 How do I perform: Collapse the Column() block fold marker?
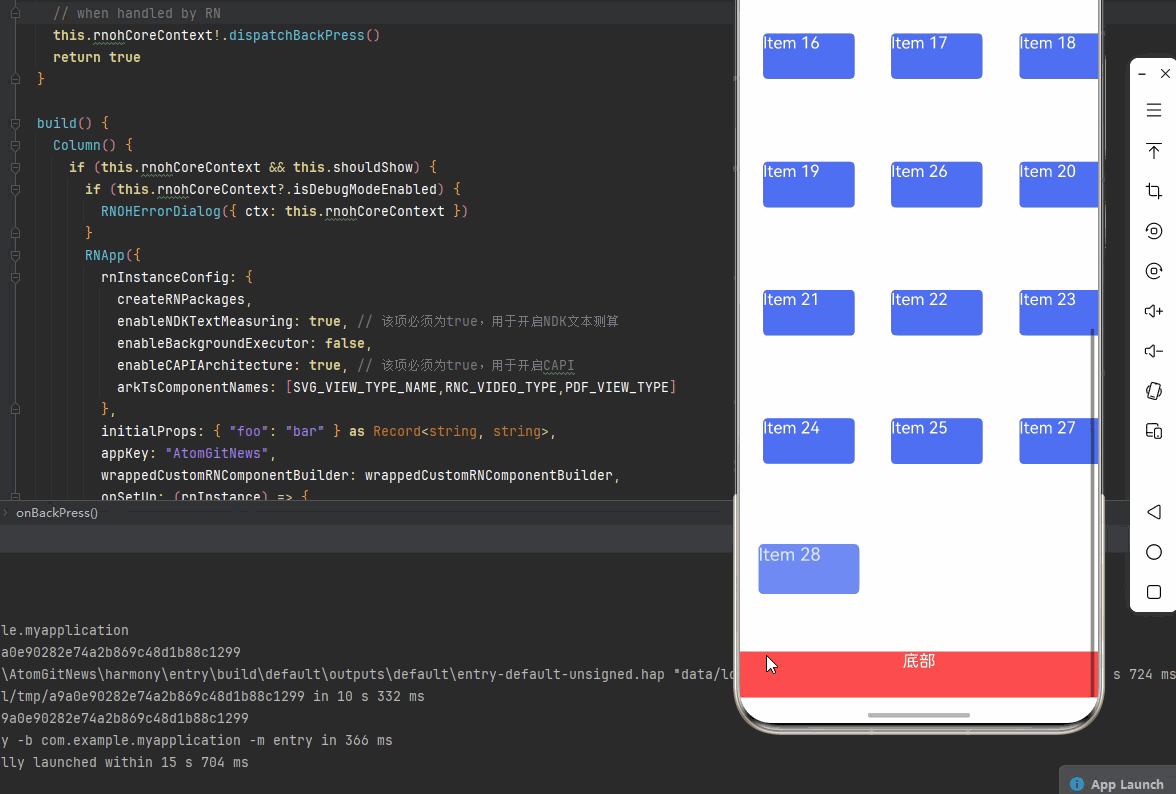(15, 145)
